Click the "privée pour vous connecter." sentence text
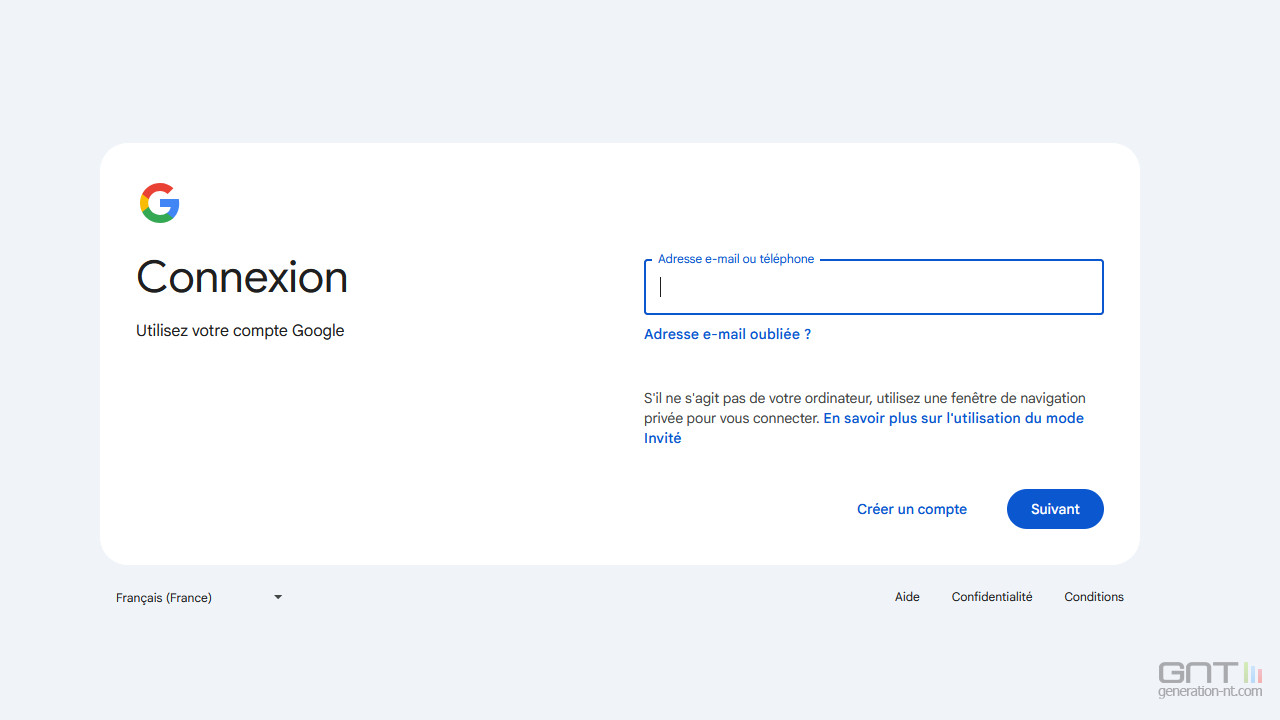The image size is (1280, 720). pyautogui.click(x=731, y=418)
